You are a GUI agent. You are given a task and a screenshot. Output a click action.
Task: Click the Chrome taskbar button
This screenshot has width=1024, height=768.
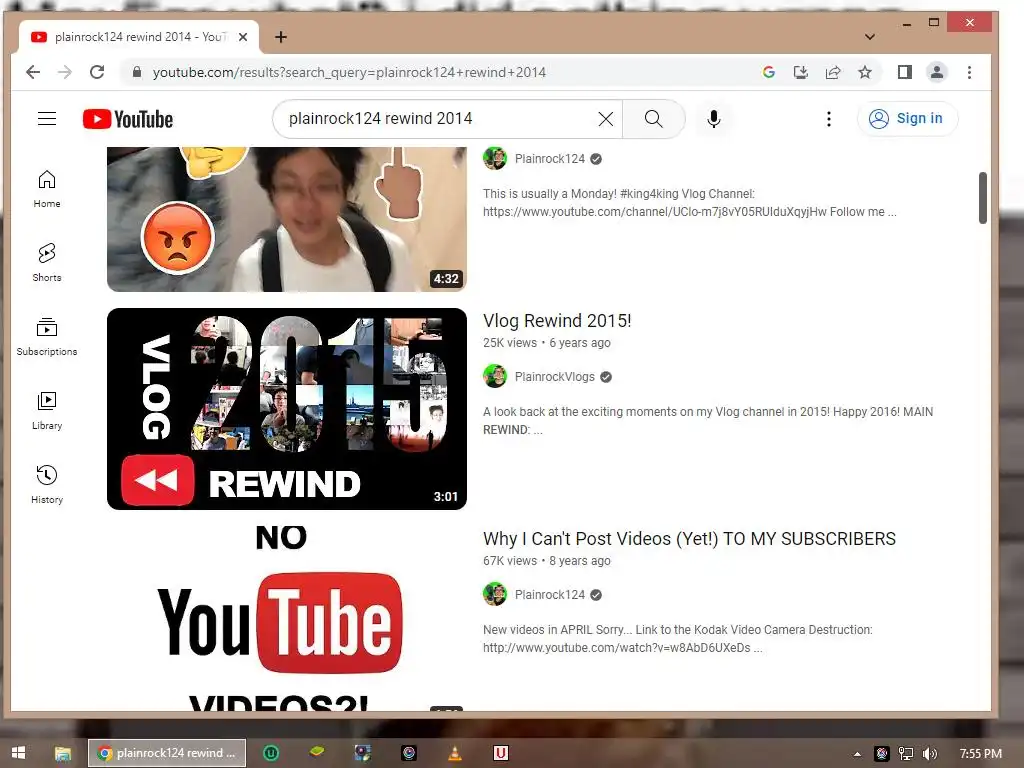pos(167,753)
